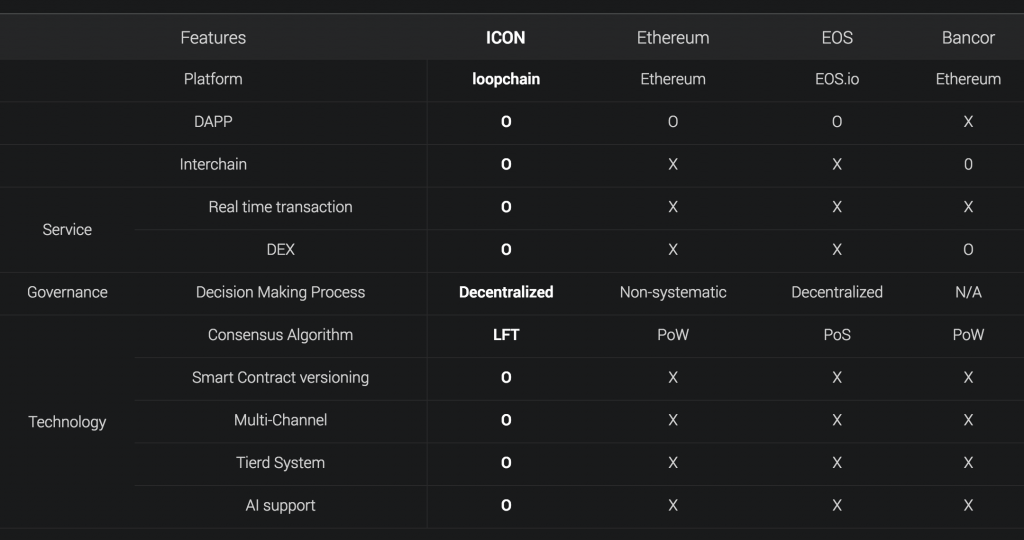The height and width of the screenshot is (540, 1024).
Task: Click "Non-systematic" in the Ethereum column
Action: point(673,292)
